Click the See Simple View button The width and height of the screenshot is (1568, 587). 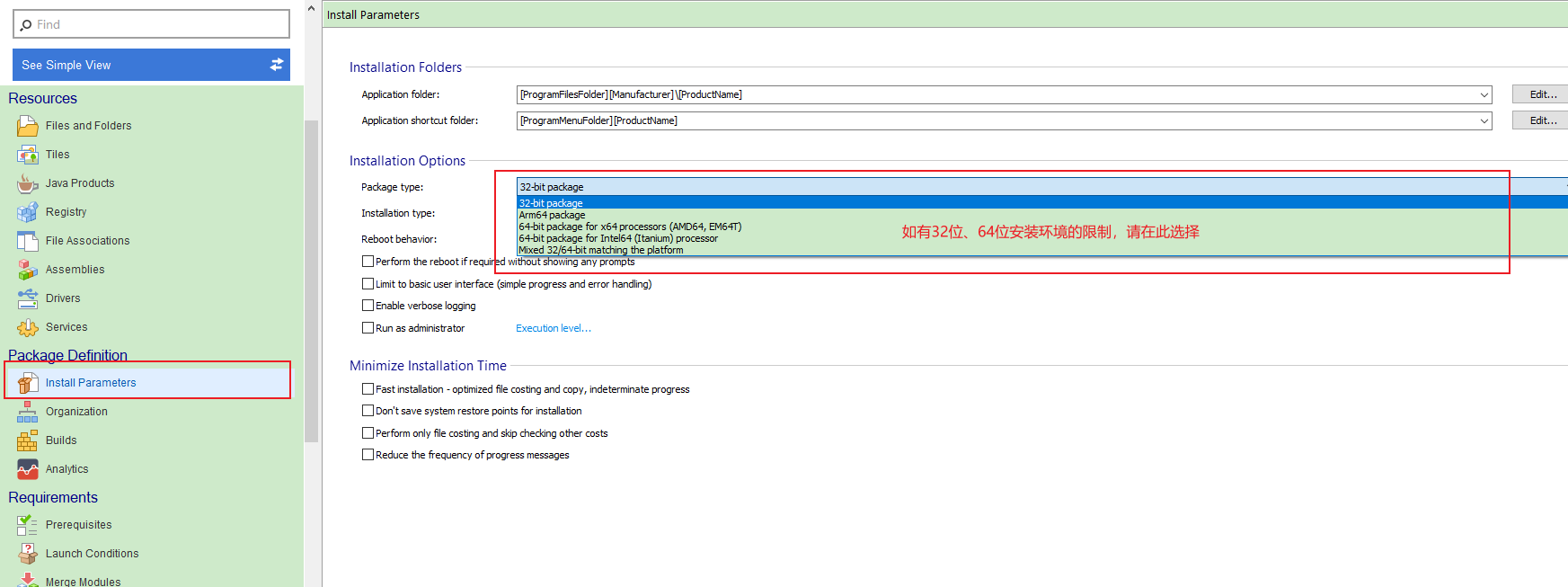pyautogui.click(x=151, y=65)
